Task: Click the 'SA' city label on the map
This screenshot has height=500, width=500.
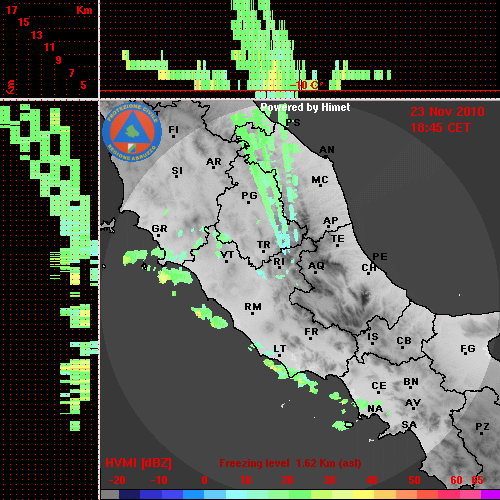Action: (409, 425)
